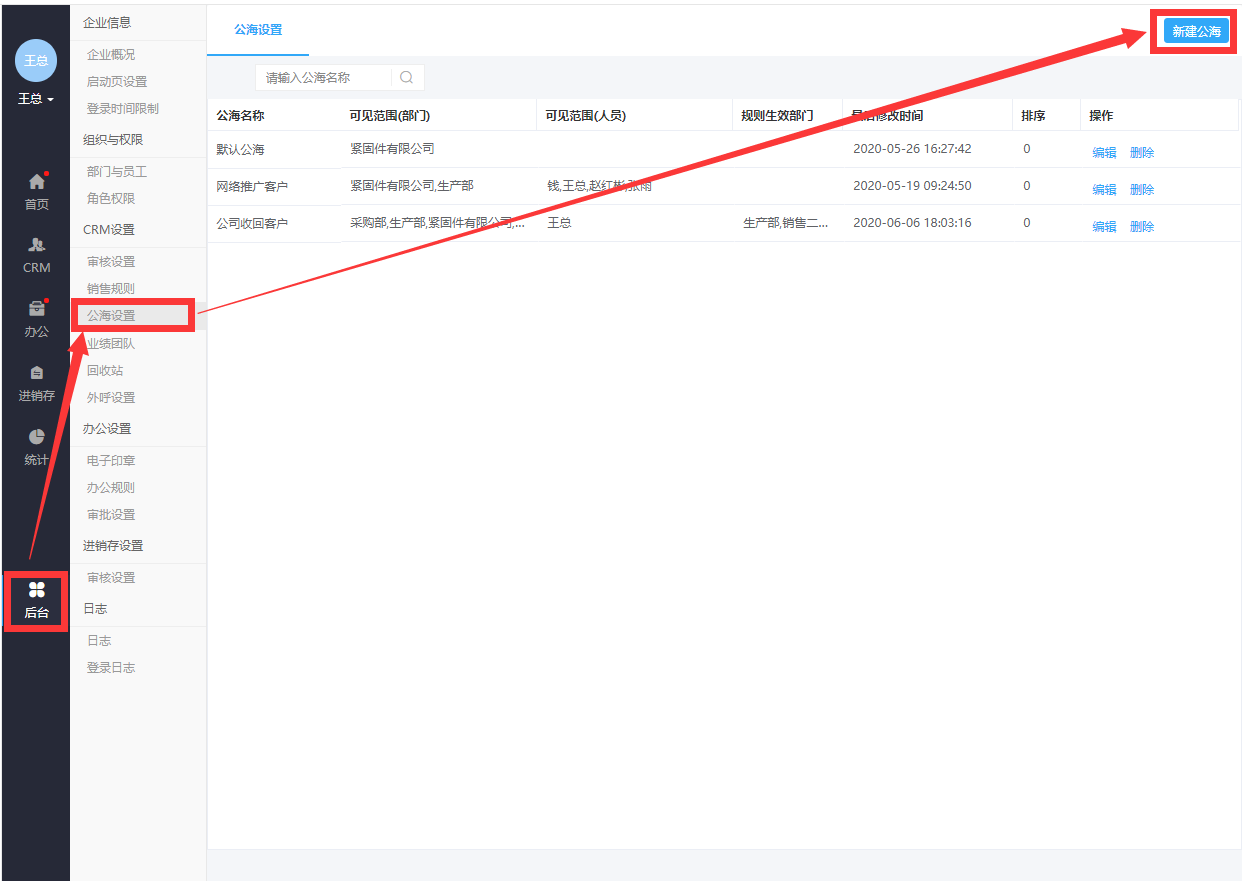Select the 公海设置 tab
The height and width of the screenshot is (881, 1242).
(258, 30)
